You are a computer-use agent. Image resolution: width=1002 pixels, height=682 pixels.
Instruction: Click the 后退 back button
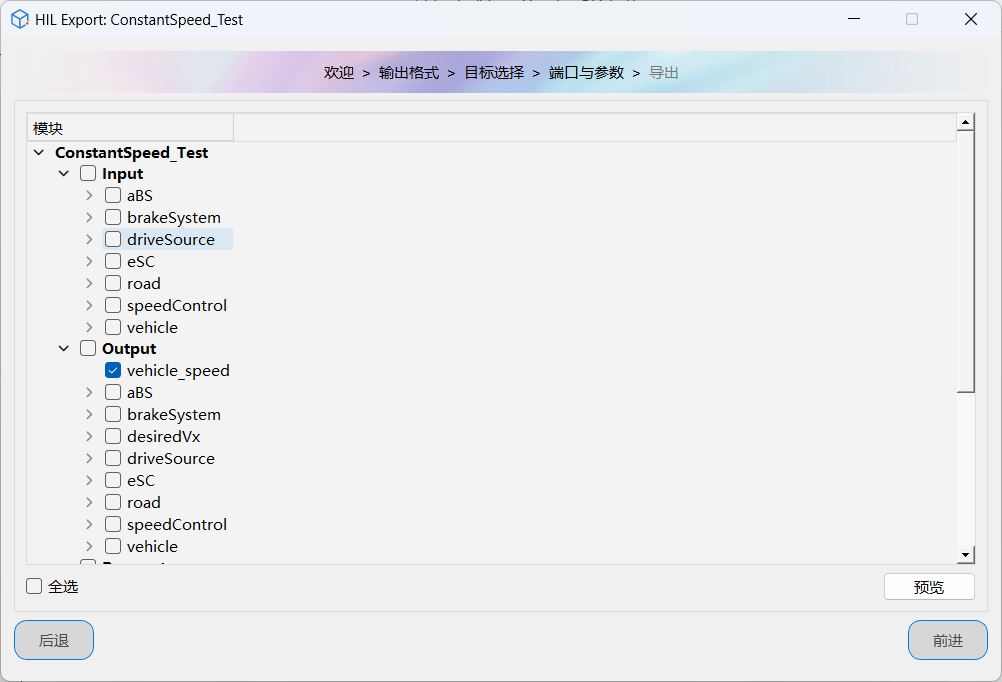(54, 640)
